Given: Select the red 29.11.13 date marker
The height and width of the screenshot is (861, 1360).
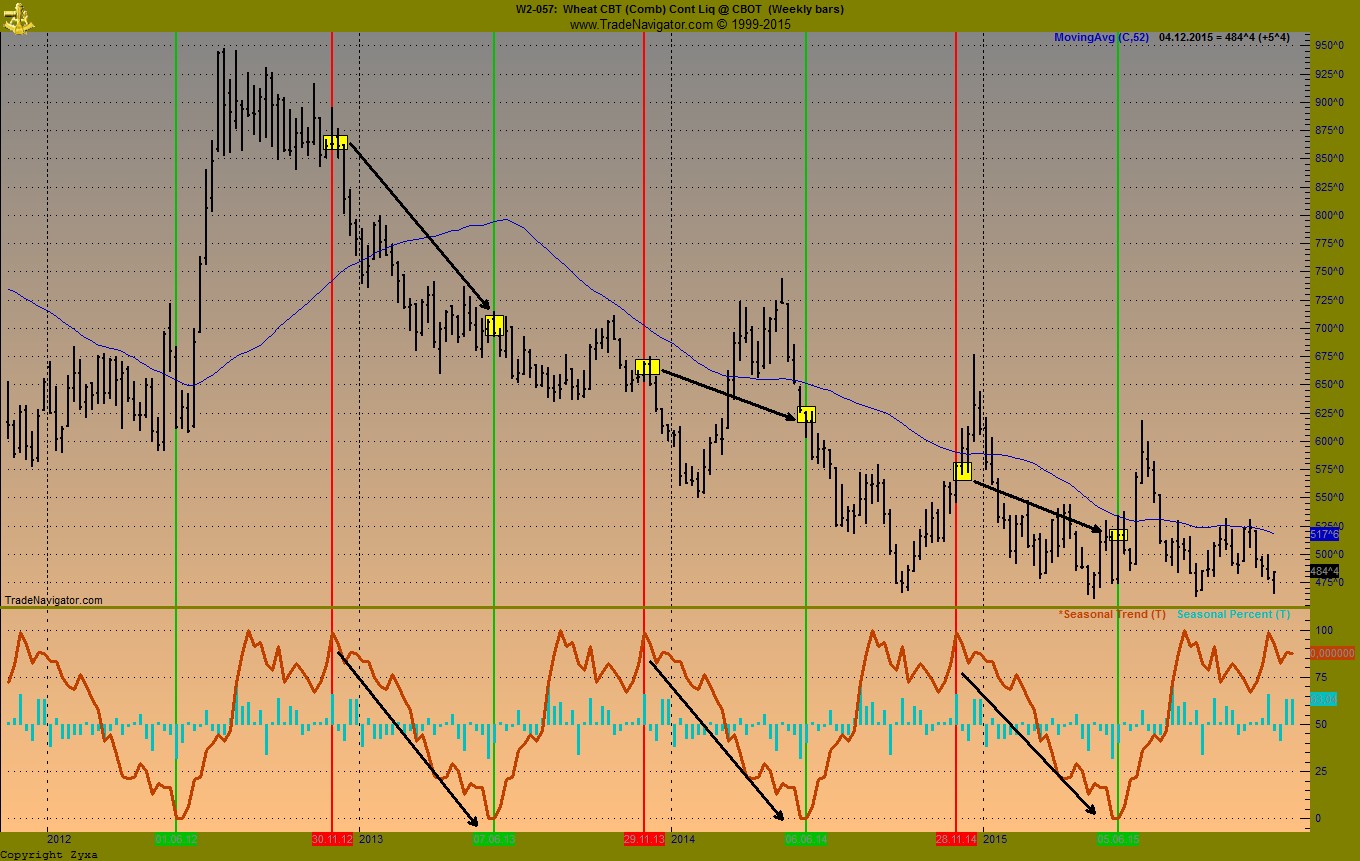Looking at the screenshot, I should pyautogui.click(x=644, y=839).
